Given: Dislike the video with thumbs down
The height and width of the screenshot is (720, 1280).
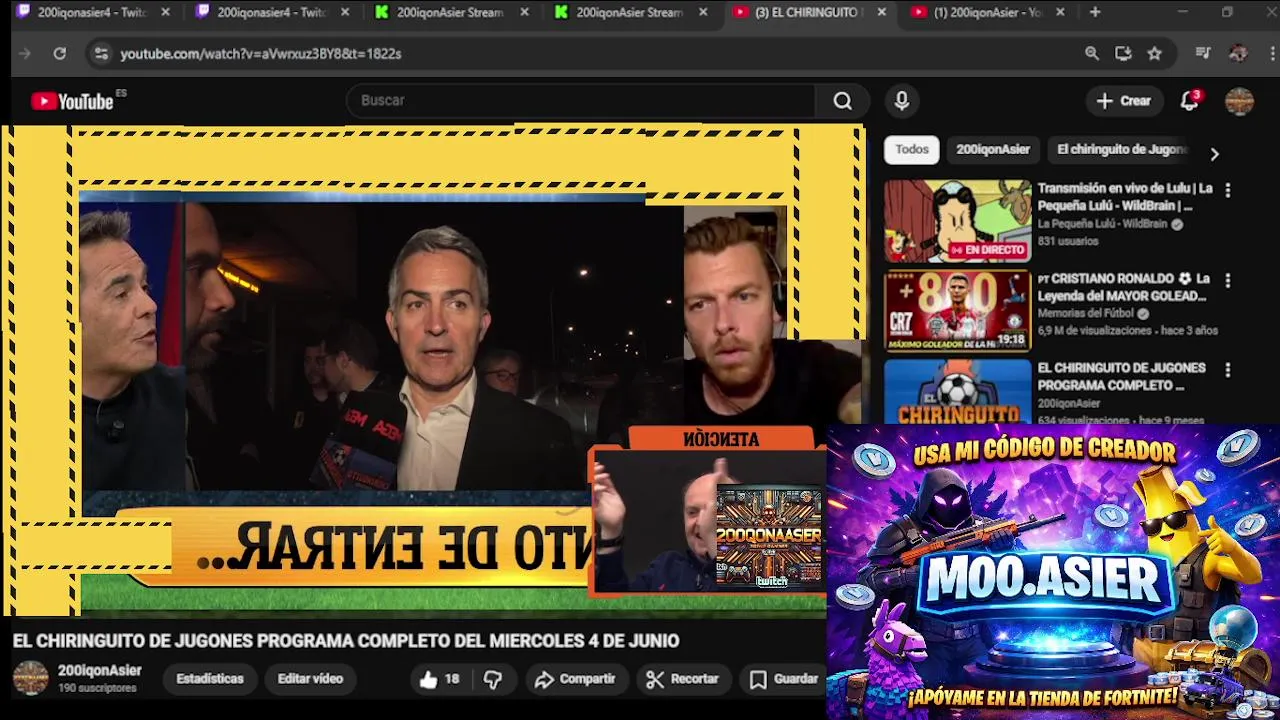Looking at the screenshot, I should [493, 679].
